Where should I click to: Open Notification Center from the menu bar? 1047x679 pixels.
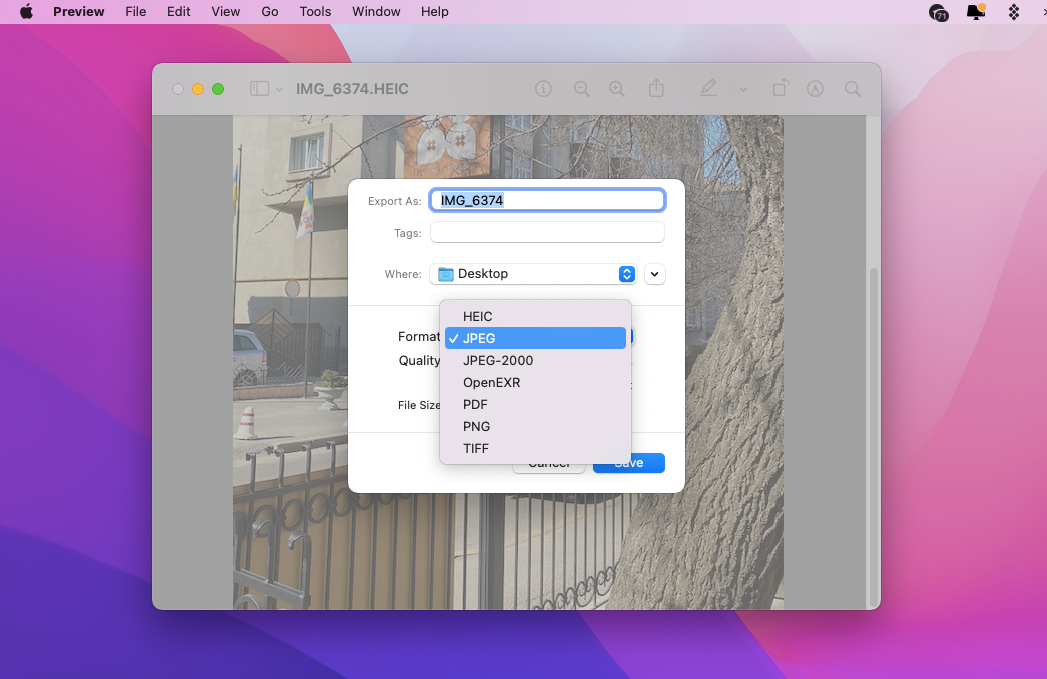(975, 11)
